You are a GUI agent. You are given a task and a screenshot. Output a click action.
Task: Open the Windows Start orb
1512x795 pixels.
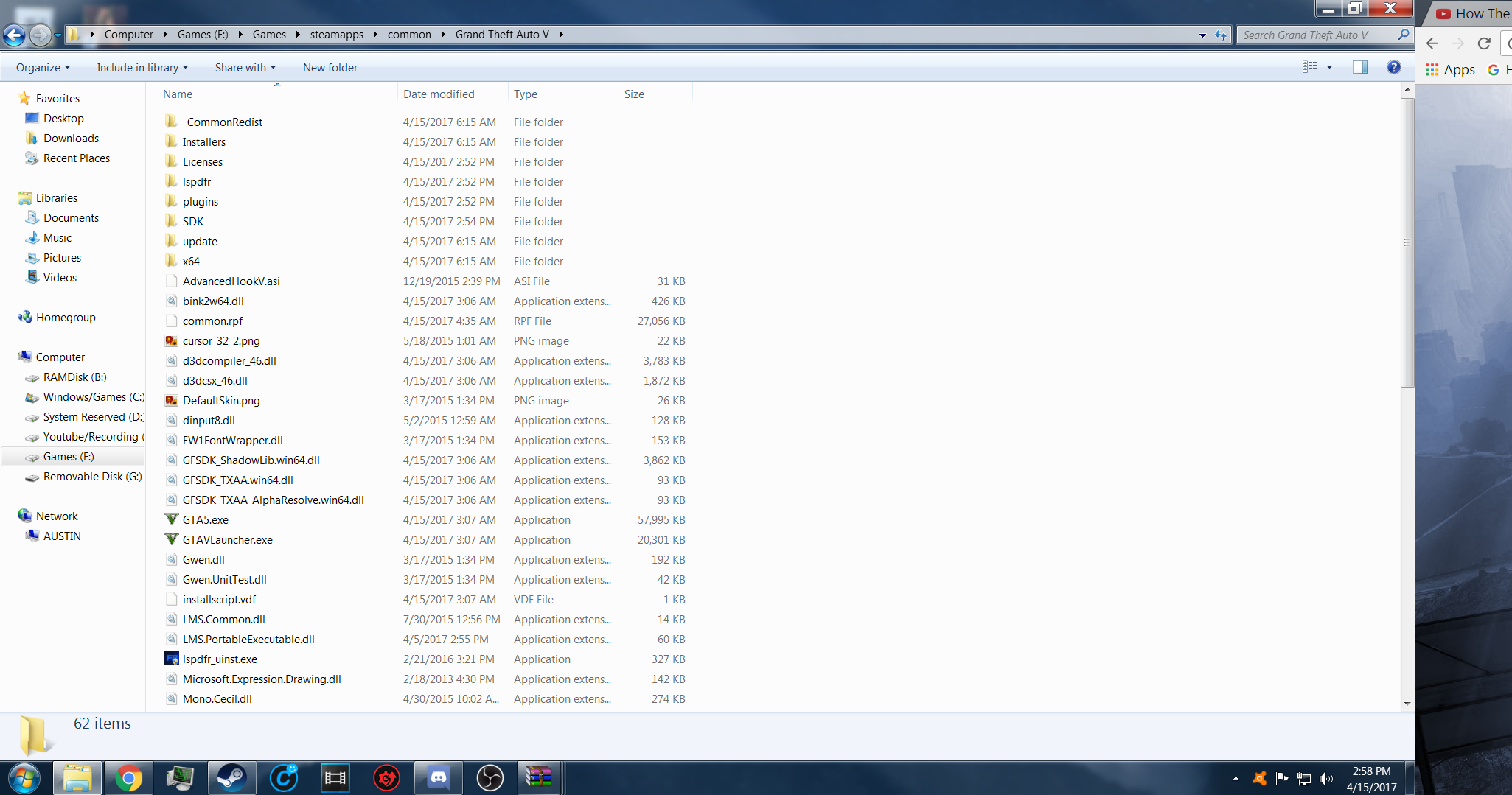[x=24, y=778]
